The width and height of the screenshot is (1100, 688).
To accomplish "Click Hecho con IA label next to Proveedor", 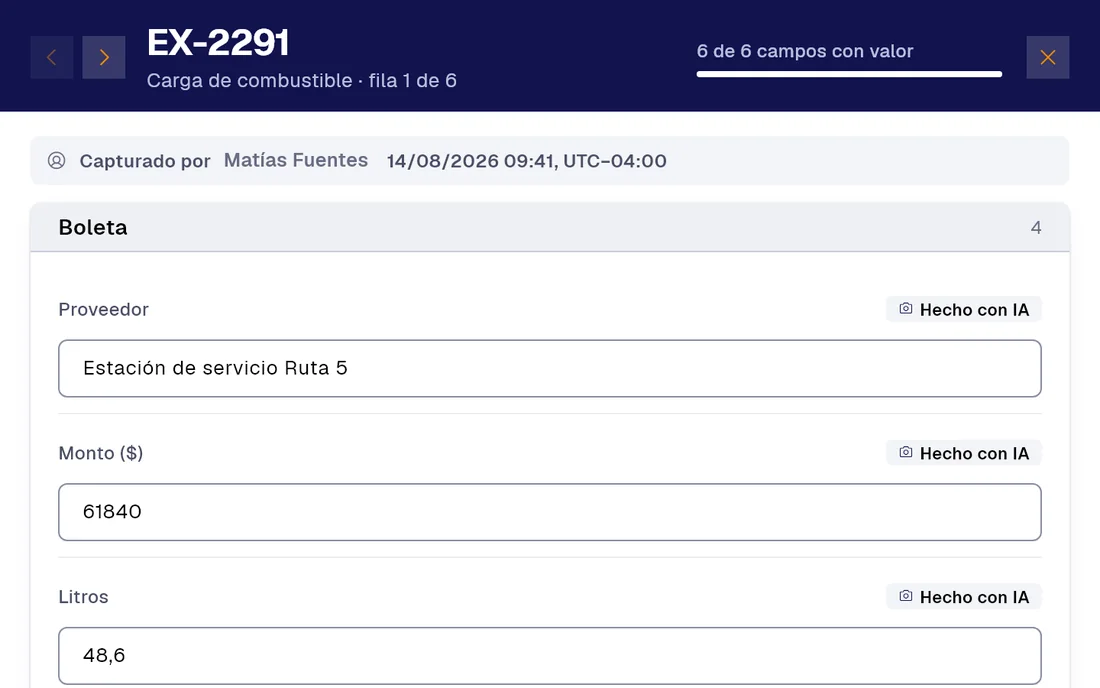I will pos(974,309).
